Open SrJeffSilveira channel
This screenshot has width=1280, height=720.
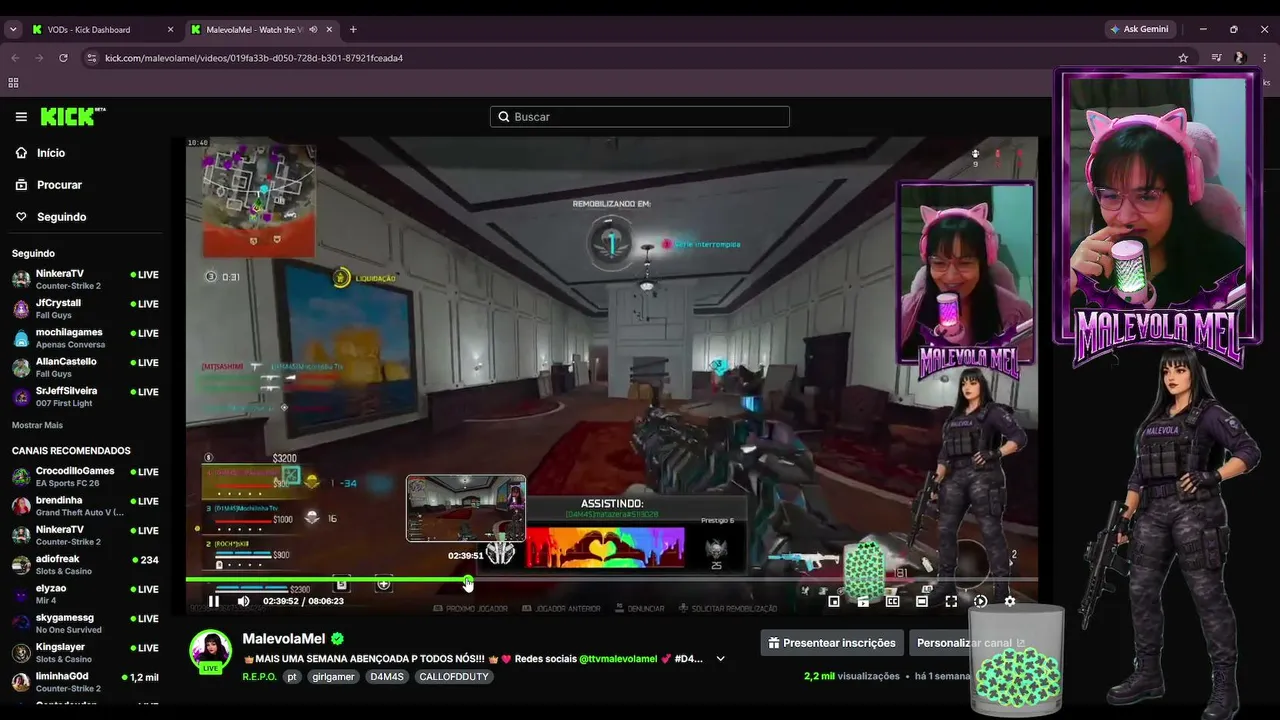tap(85, 396)
